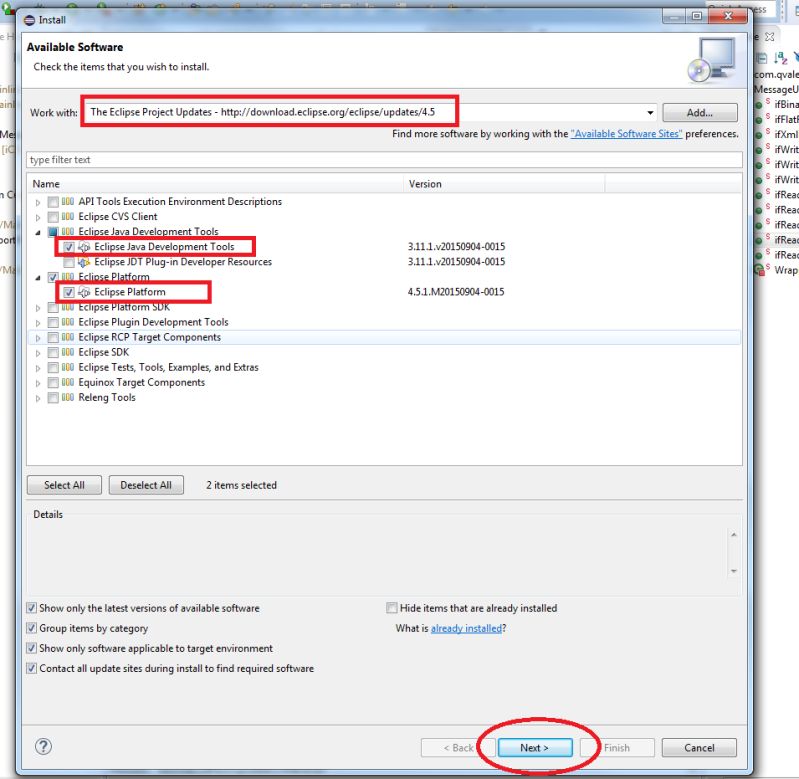Select the Wrap item in background outline

(786, 270)
